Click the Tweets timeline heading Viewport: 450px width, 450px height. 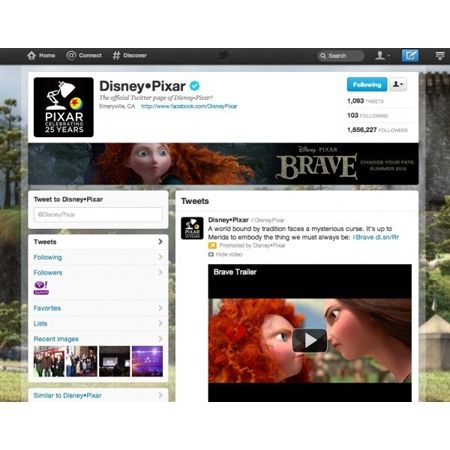click(x=195, y=201)
